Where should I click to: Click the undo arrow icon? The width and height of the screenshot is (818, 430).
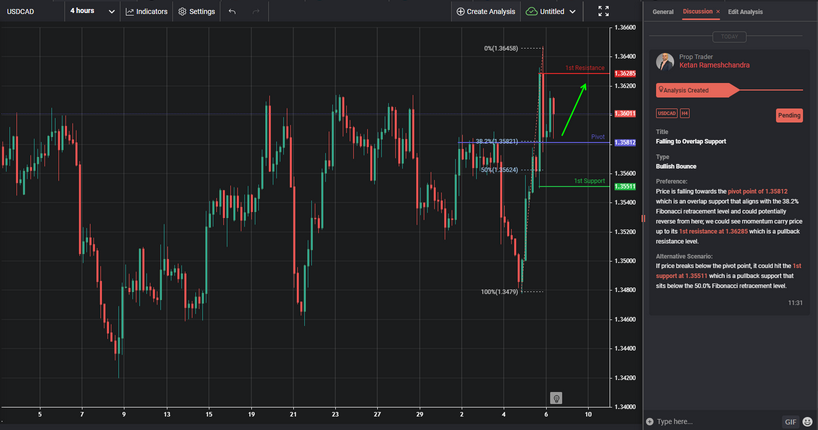tap(232, 11)
